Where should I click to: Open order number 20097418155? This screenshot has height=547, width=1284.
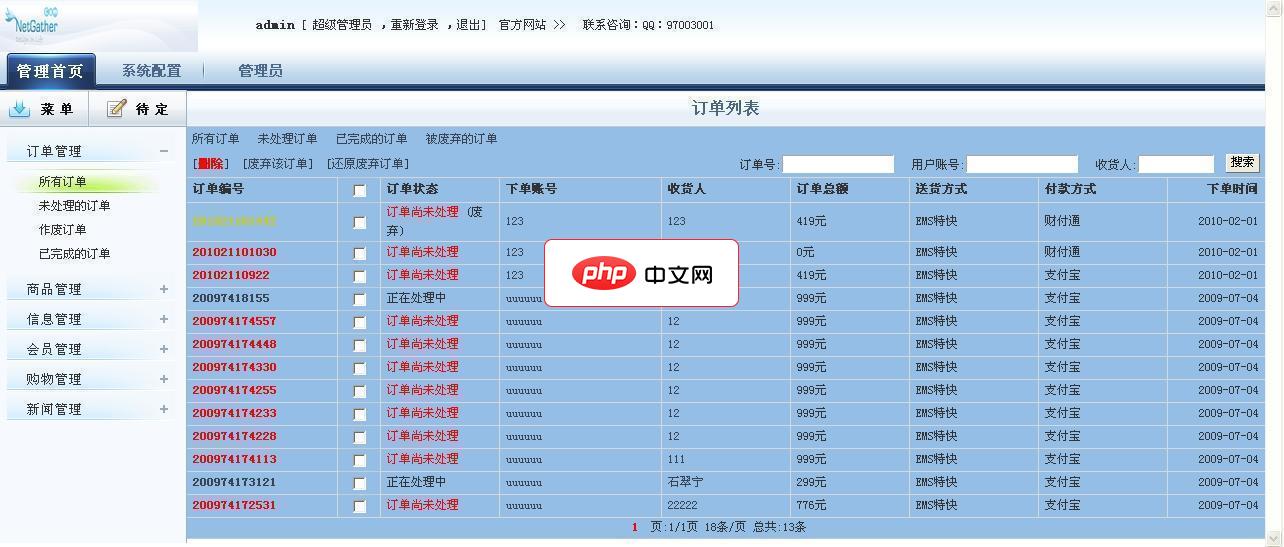[231, 298]
